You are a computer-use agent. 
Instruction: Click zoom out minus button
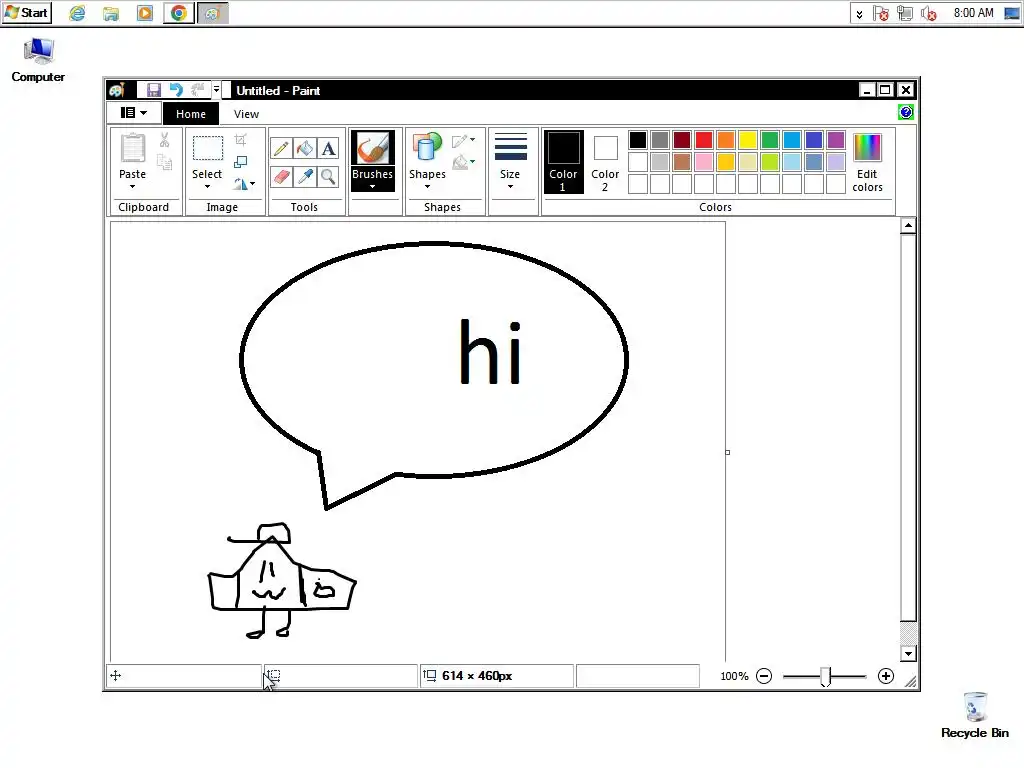[x=764, y=676]
